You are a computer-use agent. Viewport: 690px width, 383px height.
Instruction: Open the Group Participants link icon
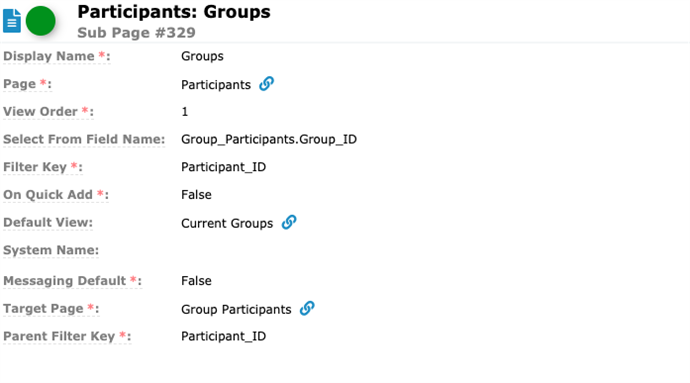[x=307, y=308]
